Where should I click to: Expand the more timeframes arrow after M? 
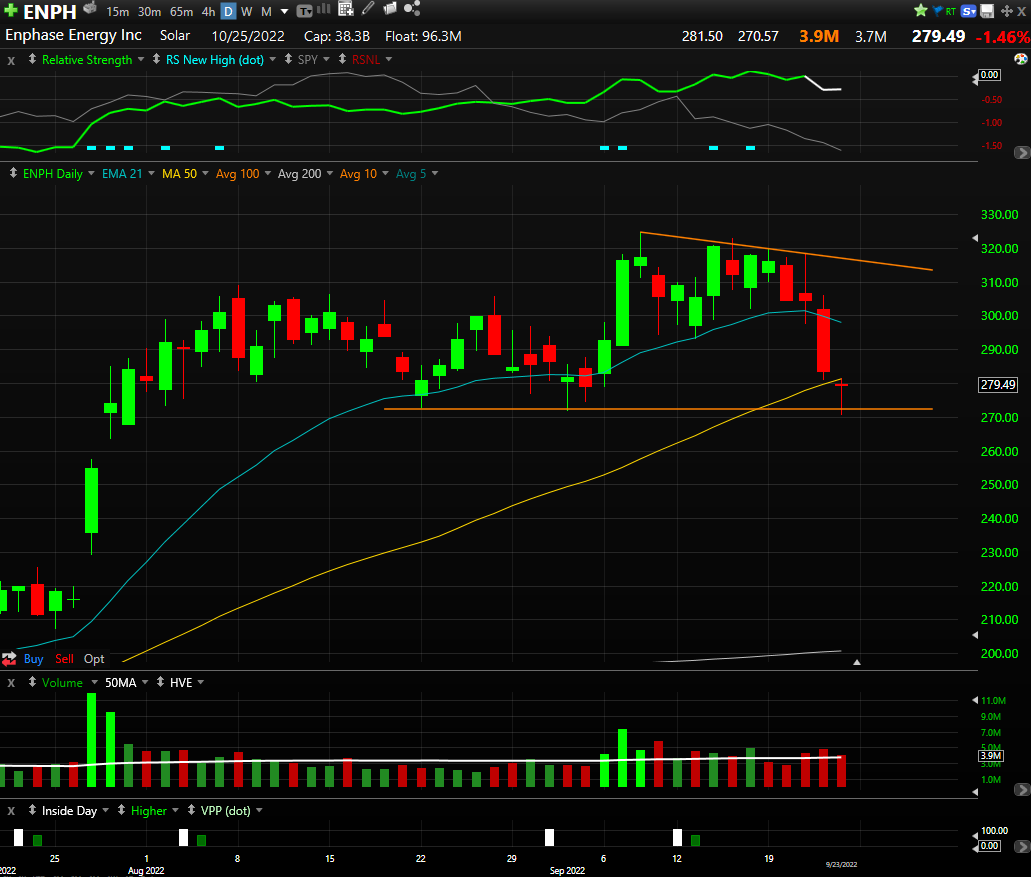click(285, 12)
